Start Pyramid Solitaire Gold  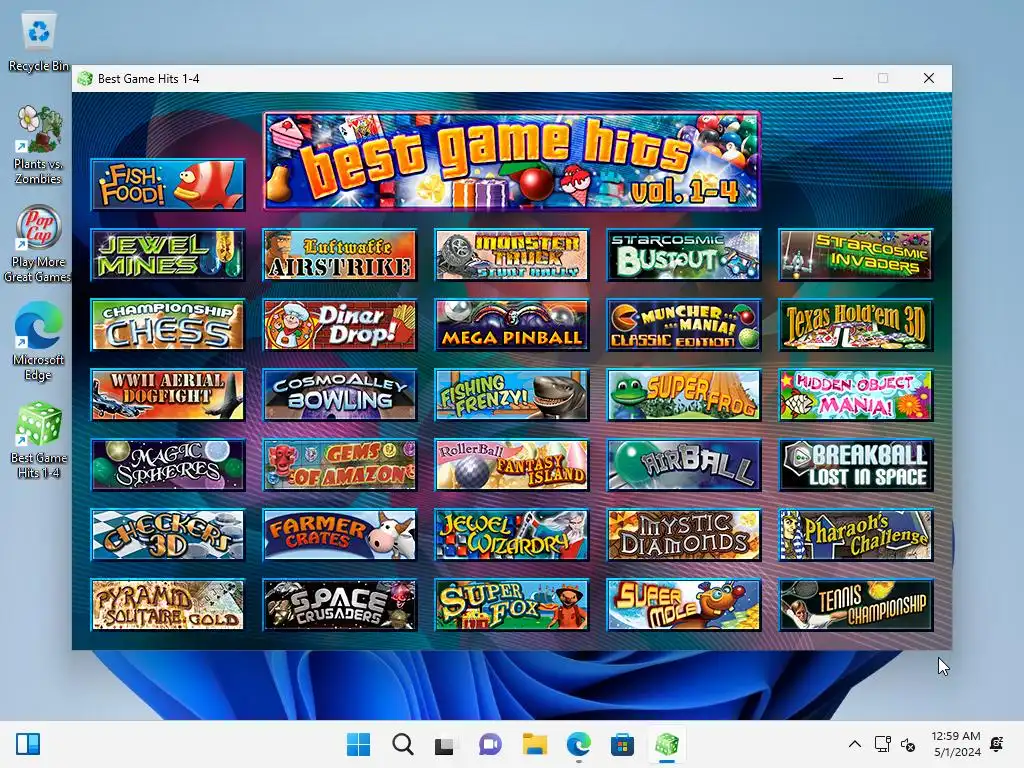pyautogui.click(x=168, y=605)
